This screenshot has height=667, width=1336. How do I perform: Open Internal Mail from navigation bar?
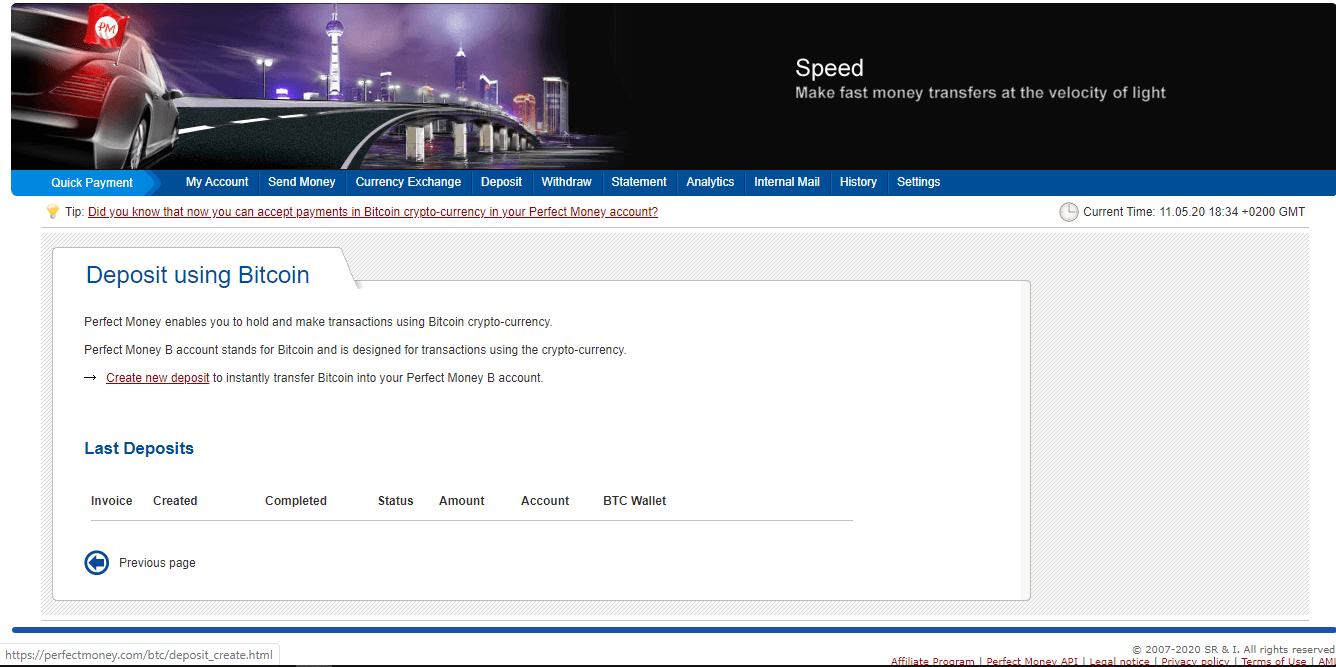click(787, 182)
